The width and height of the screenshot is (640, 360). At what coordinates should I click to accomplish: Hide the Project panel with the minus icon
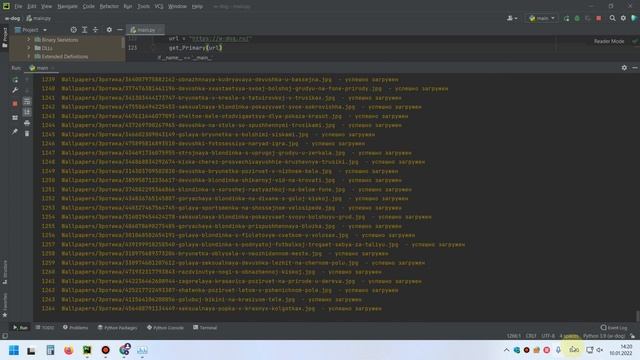(120, 30)
